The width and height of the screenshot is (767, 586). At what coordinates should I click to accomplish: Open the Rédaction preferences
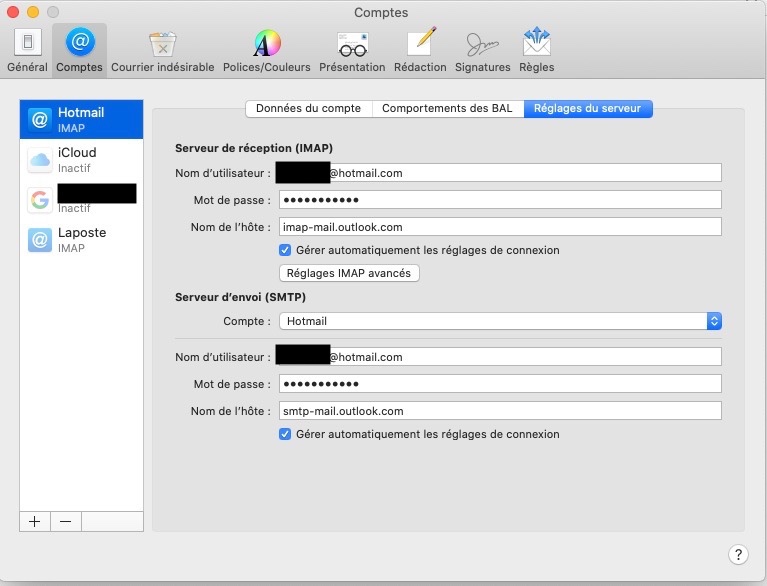420,50
